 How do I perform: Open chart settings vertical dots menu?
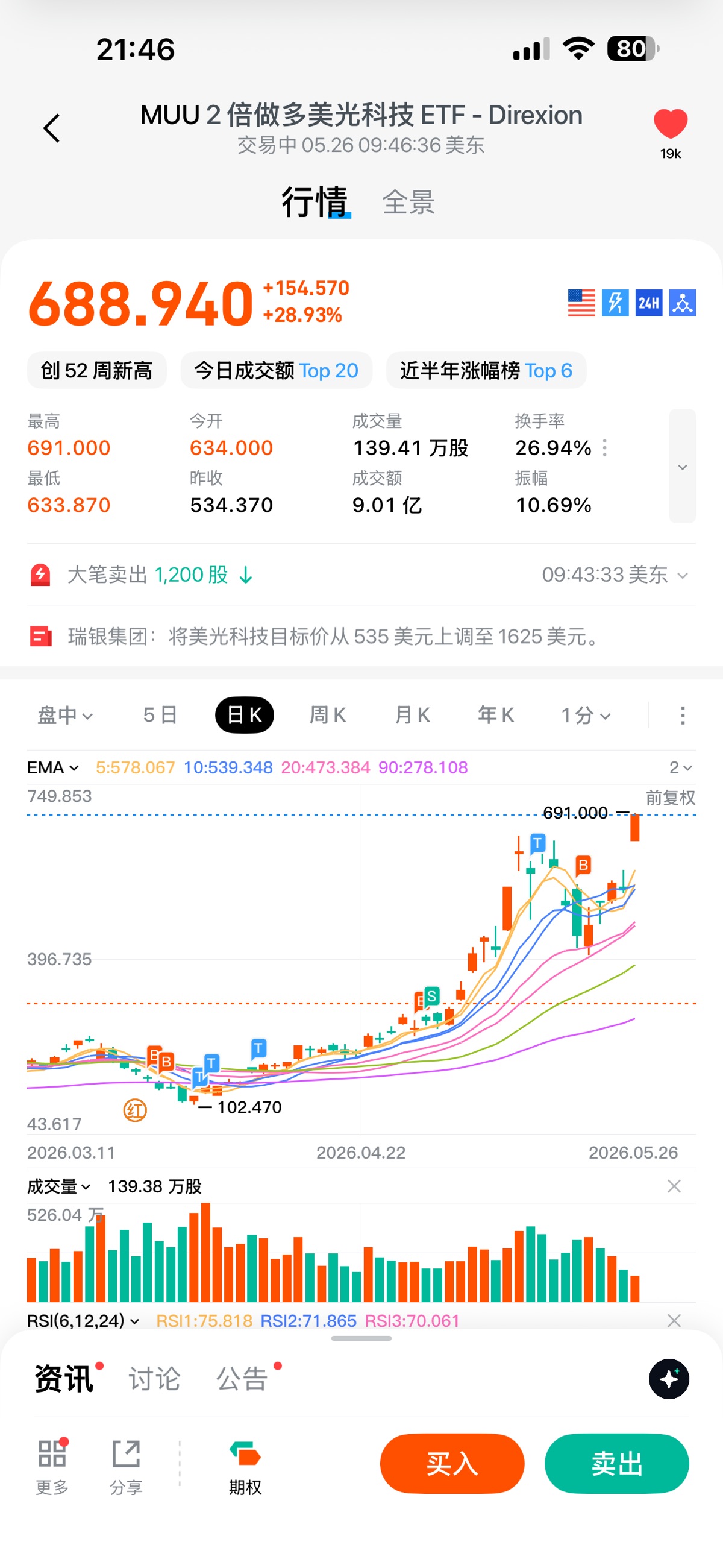682,716
